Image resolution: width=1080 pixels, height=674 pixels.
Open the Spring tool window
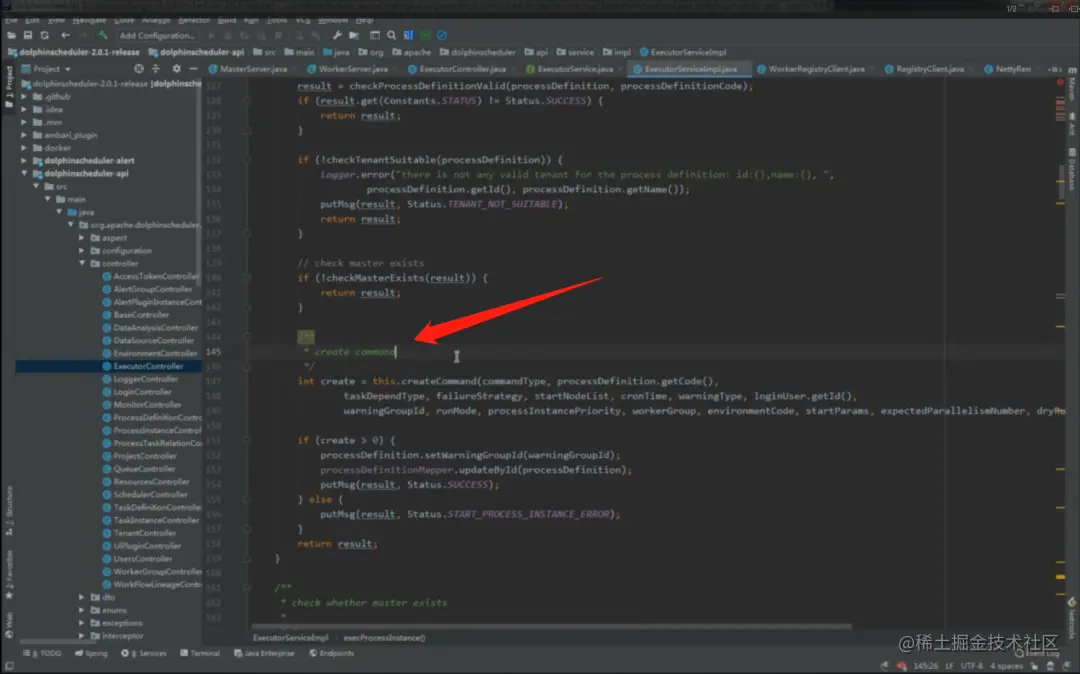pos(91,653)
